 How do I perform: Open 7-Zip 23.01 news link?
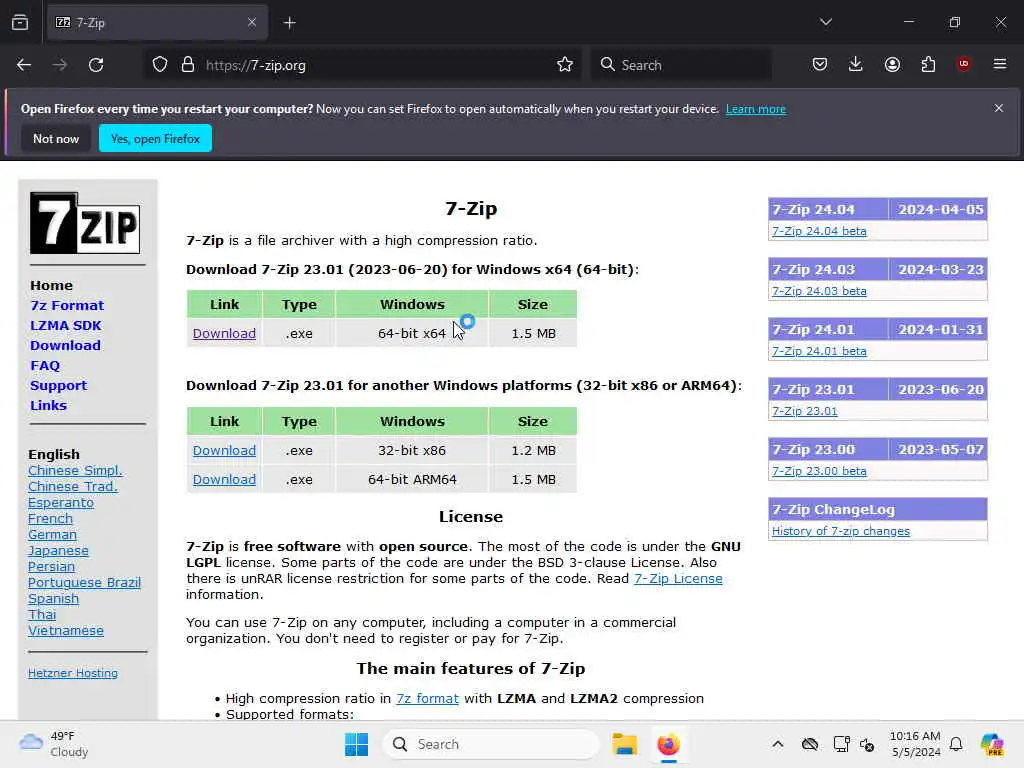805,411
